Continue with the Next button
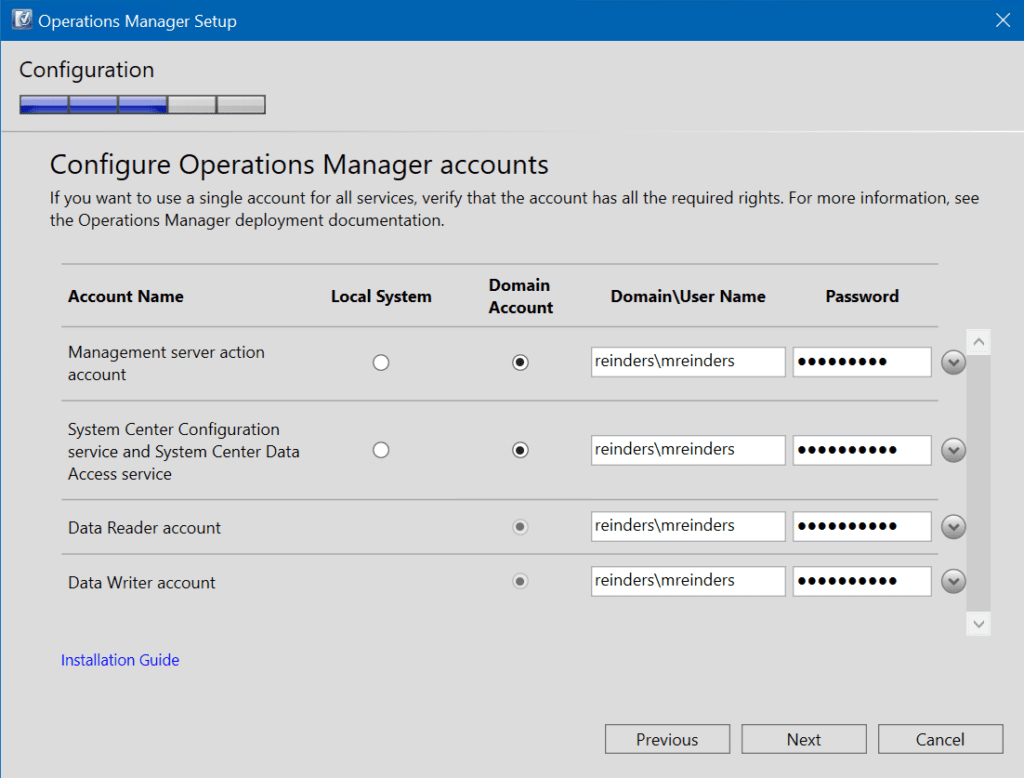This screenshot has height=778, width=1024. tap(804, 739)
